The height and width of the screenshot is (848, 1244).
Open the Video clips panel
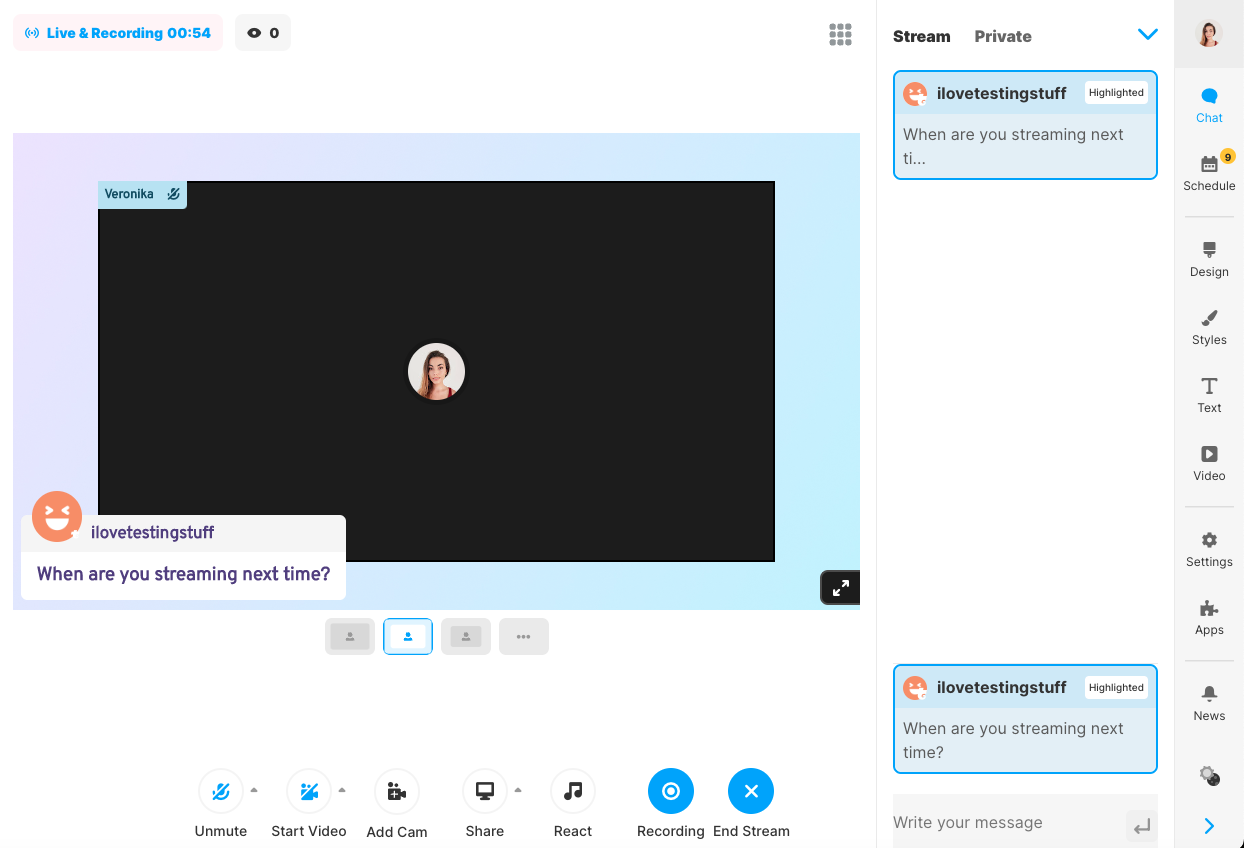coord(1209,463)
